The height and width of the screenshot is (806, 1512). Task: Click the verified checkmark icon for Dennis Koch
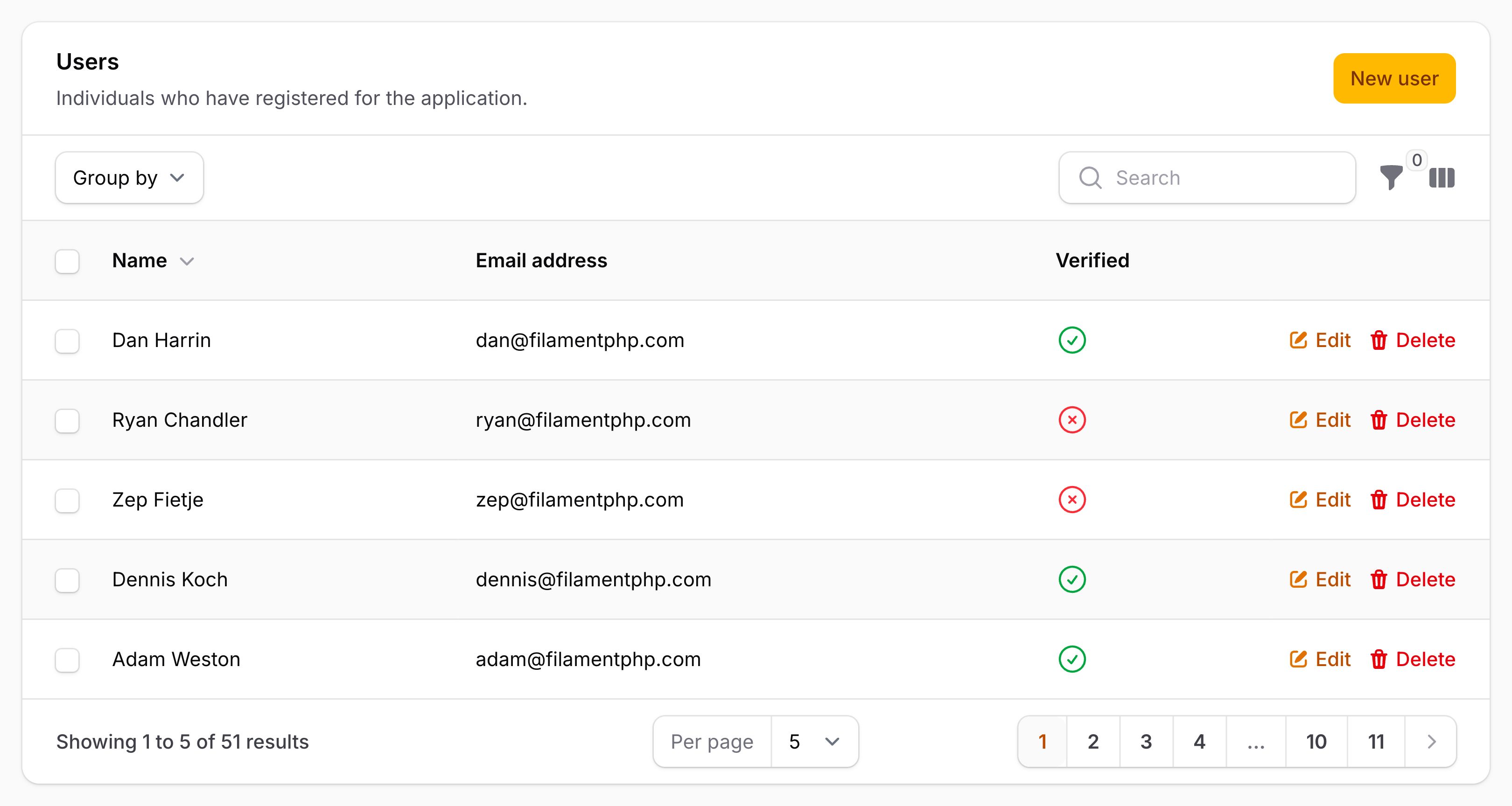pos(1072,580)
